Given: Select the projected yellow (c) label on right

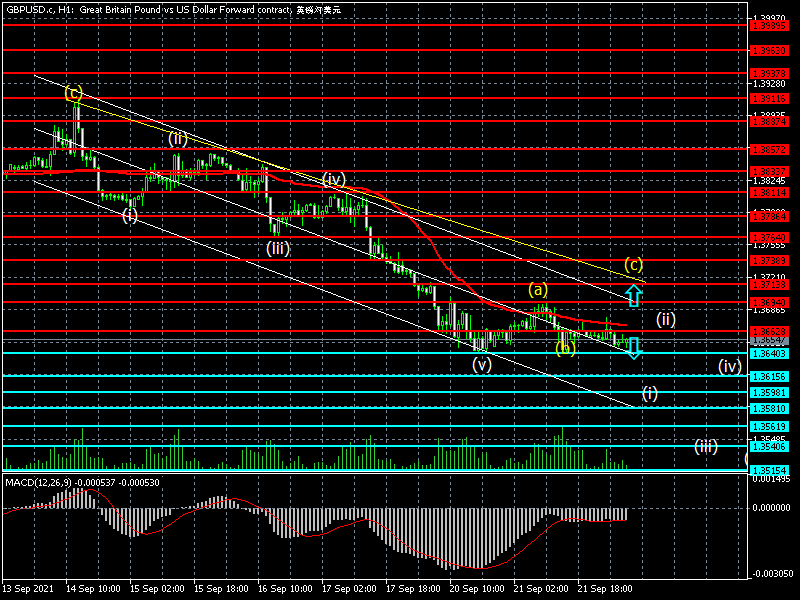Looking at the screenshot, I should point(633,265).
